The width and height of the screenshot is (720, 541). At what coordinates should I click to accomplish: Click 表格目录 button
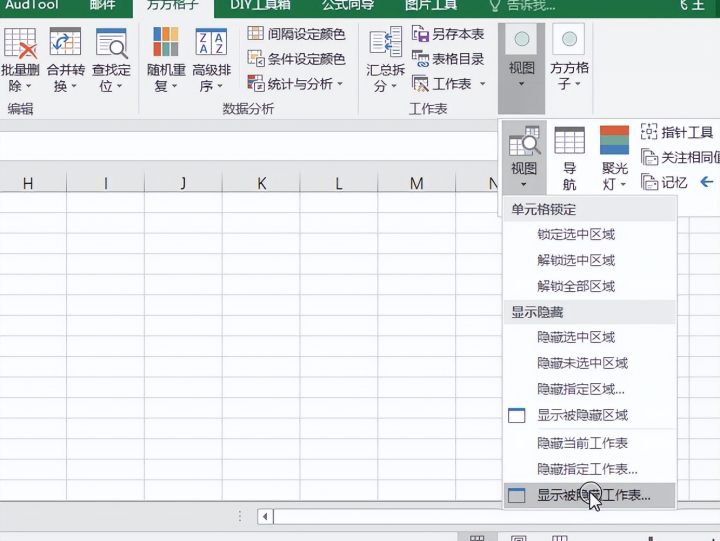[448, 59]
